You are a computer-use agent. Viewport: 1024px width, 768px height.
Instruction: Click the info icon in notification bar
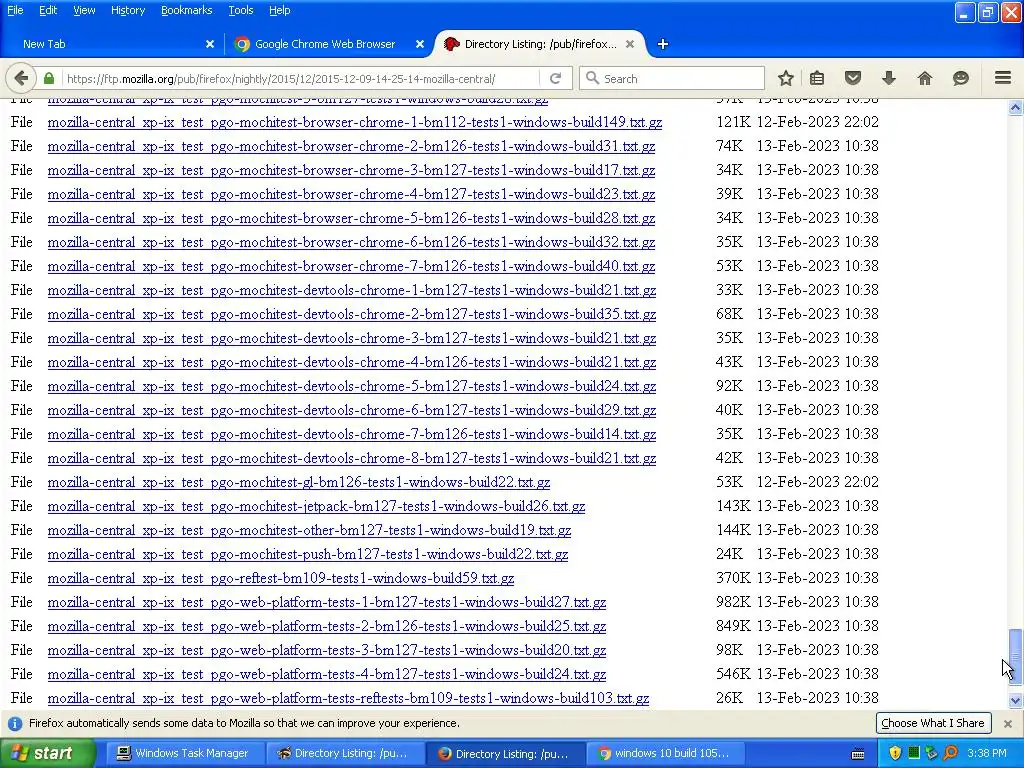pos(15,724)
